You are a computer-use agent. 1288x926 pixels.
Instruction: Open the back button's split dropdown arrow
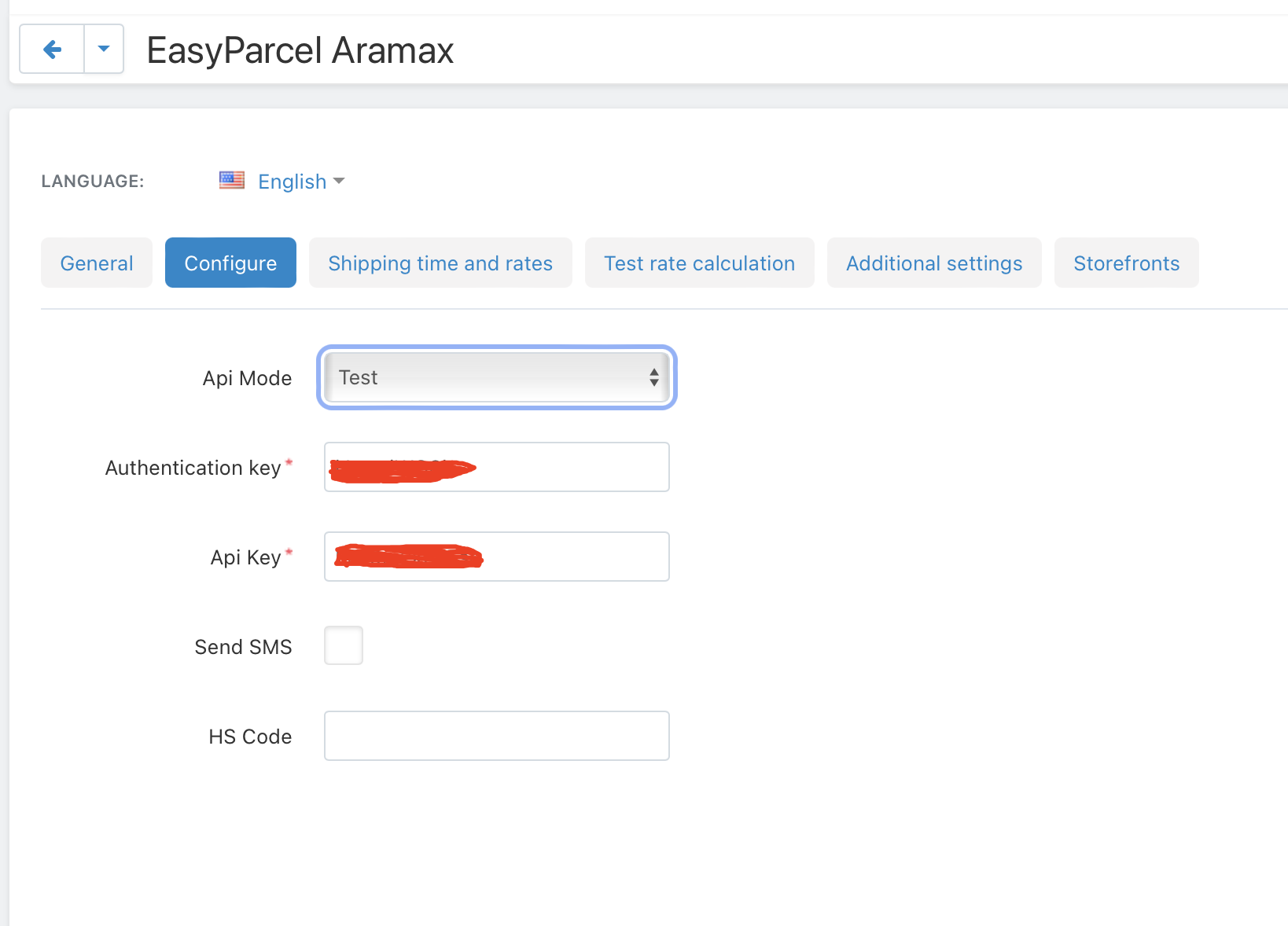pos(103,49)
